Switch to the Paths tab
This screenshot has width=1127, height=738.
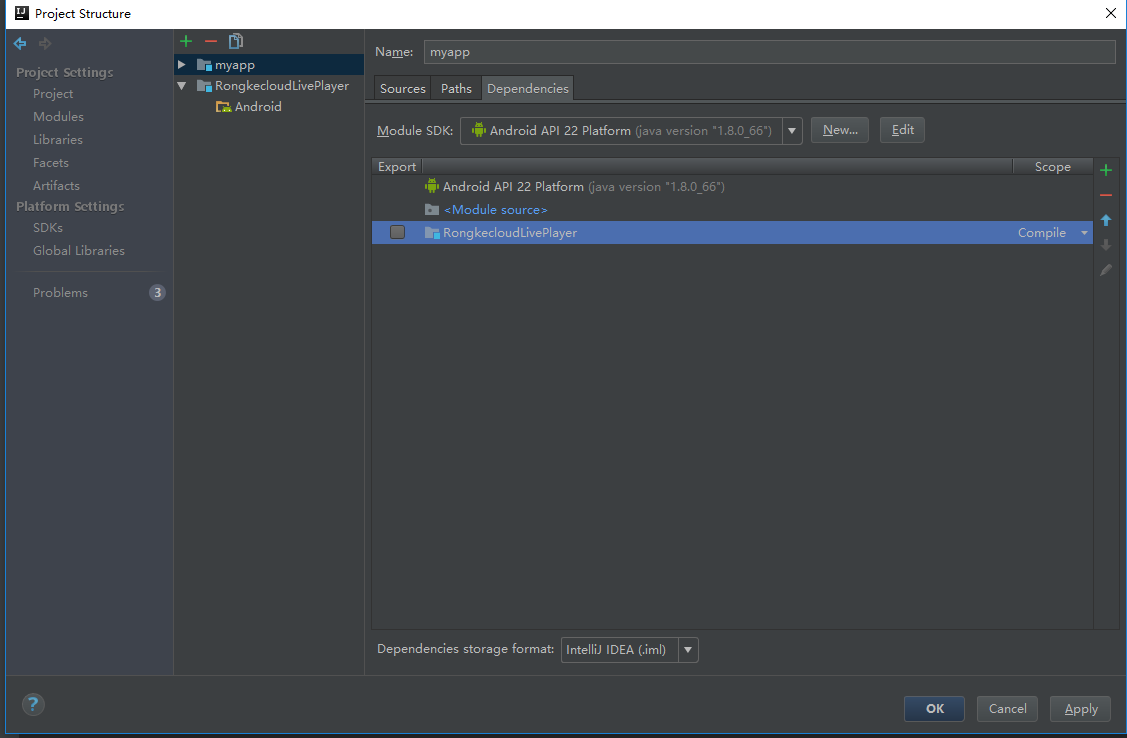[456, 88]
